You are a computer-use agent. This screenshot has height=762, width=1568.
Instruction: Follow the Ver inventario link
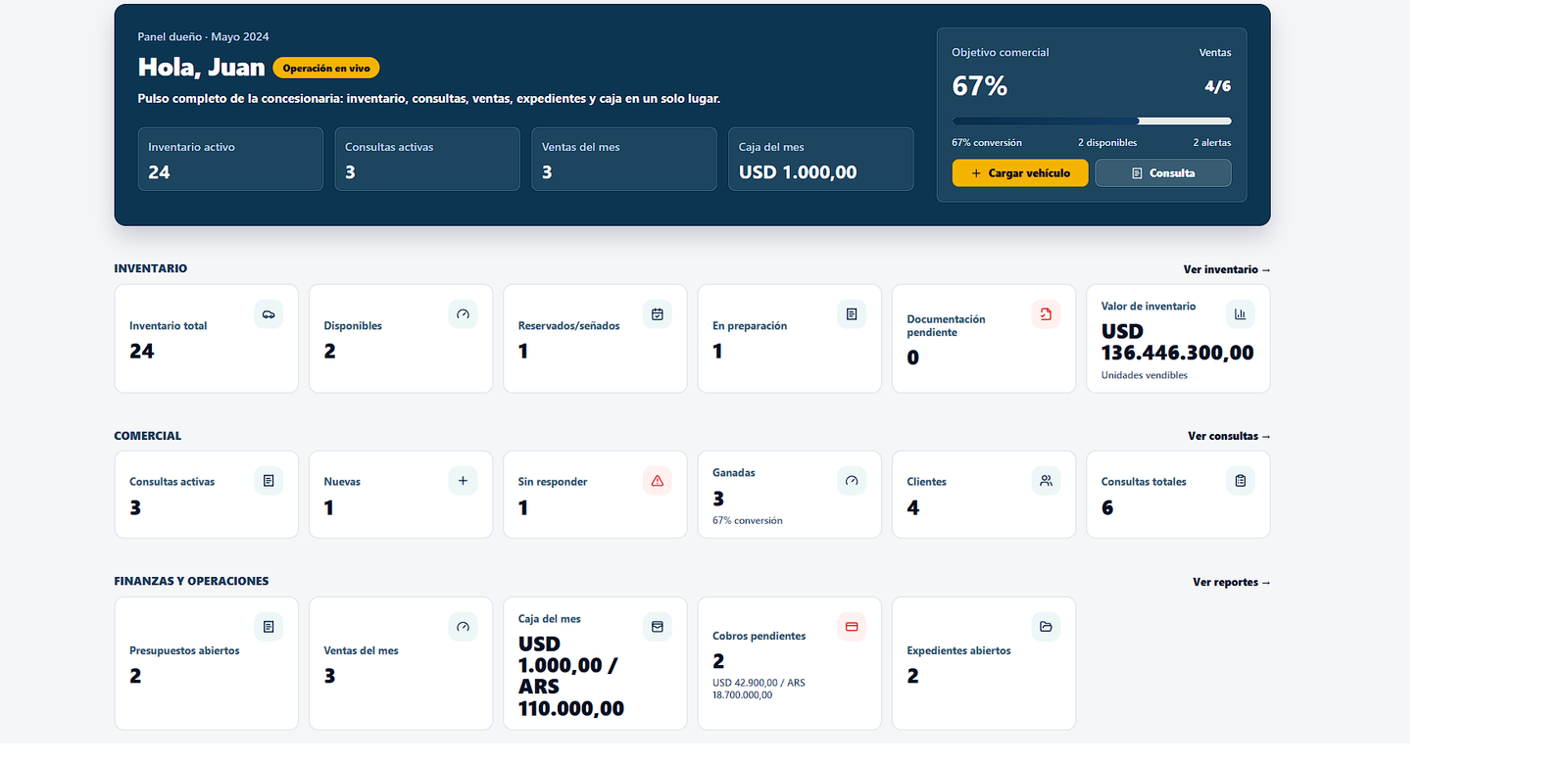(1226, 269)
